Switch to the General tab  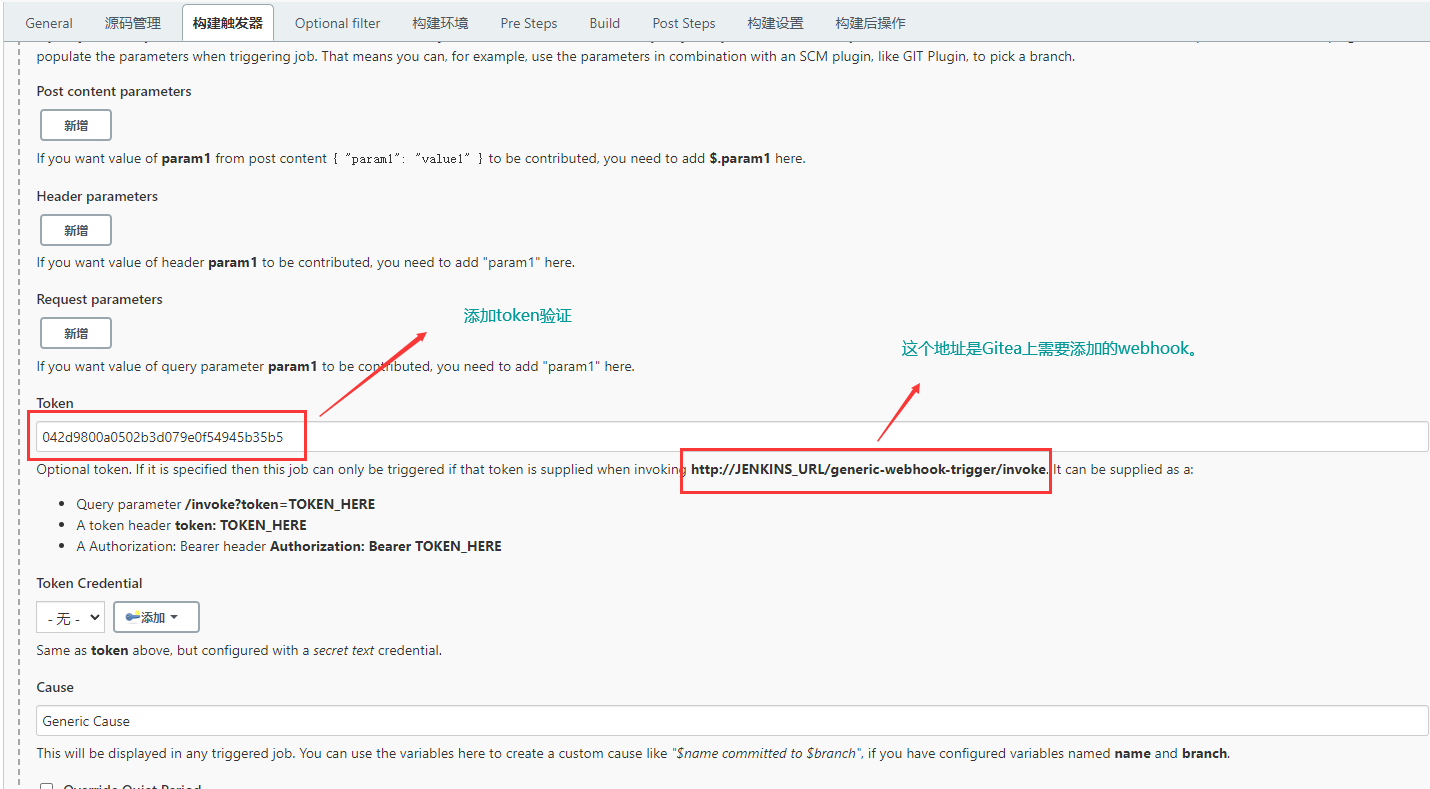click(49, 23)
